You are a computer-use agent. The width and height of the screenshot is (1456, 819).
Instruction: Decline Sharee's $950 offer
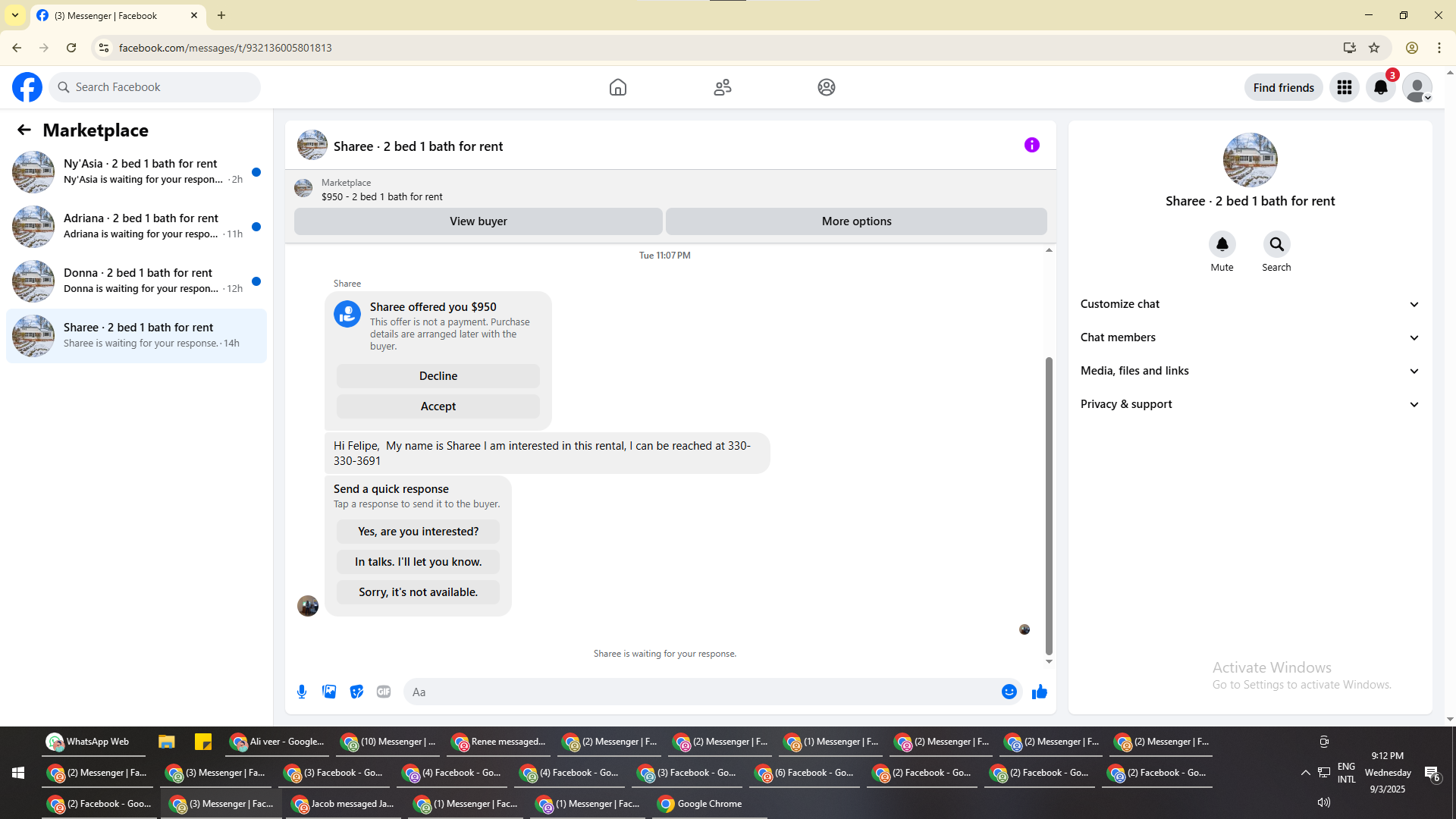(438, 376)
